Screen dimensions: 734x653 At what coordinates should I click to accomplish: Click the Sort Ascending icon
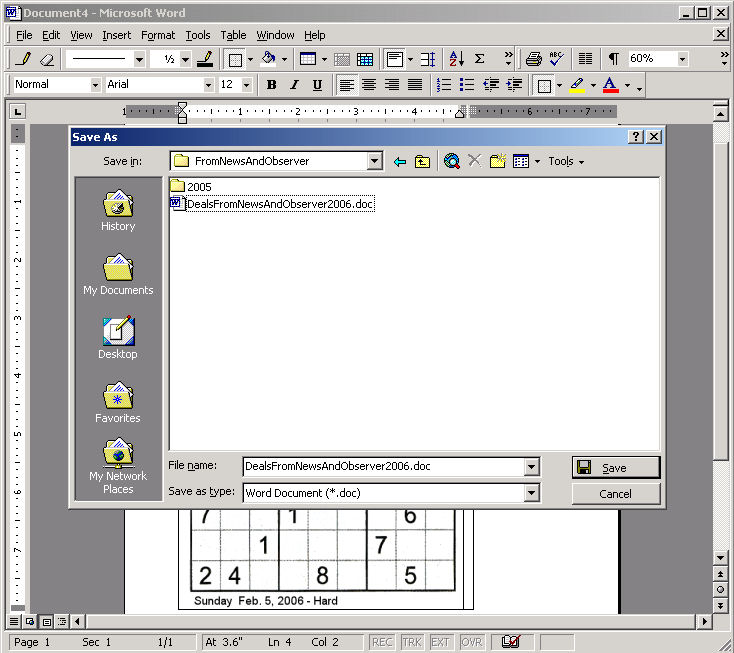tap(456, 59)
